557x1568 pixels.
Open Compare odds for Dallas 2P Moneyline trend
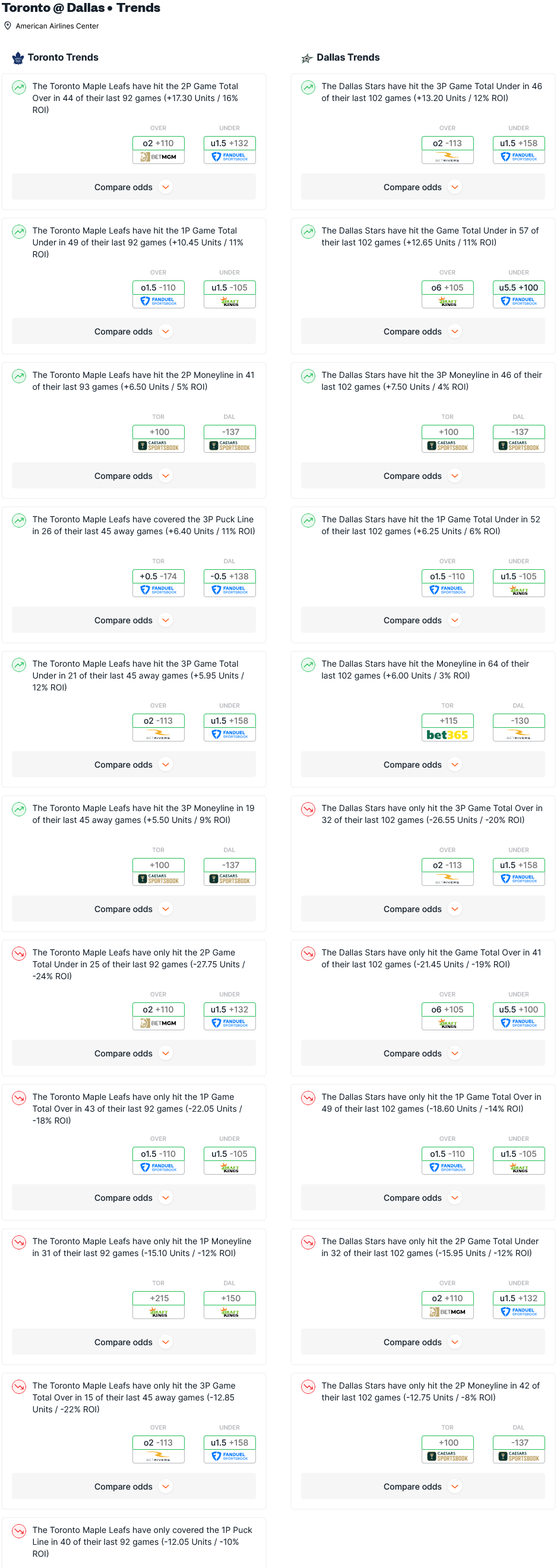pos(422,1486)
